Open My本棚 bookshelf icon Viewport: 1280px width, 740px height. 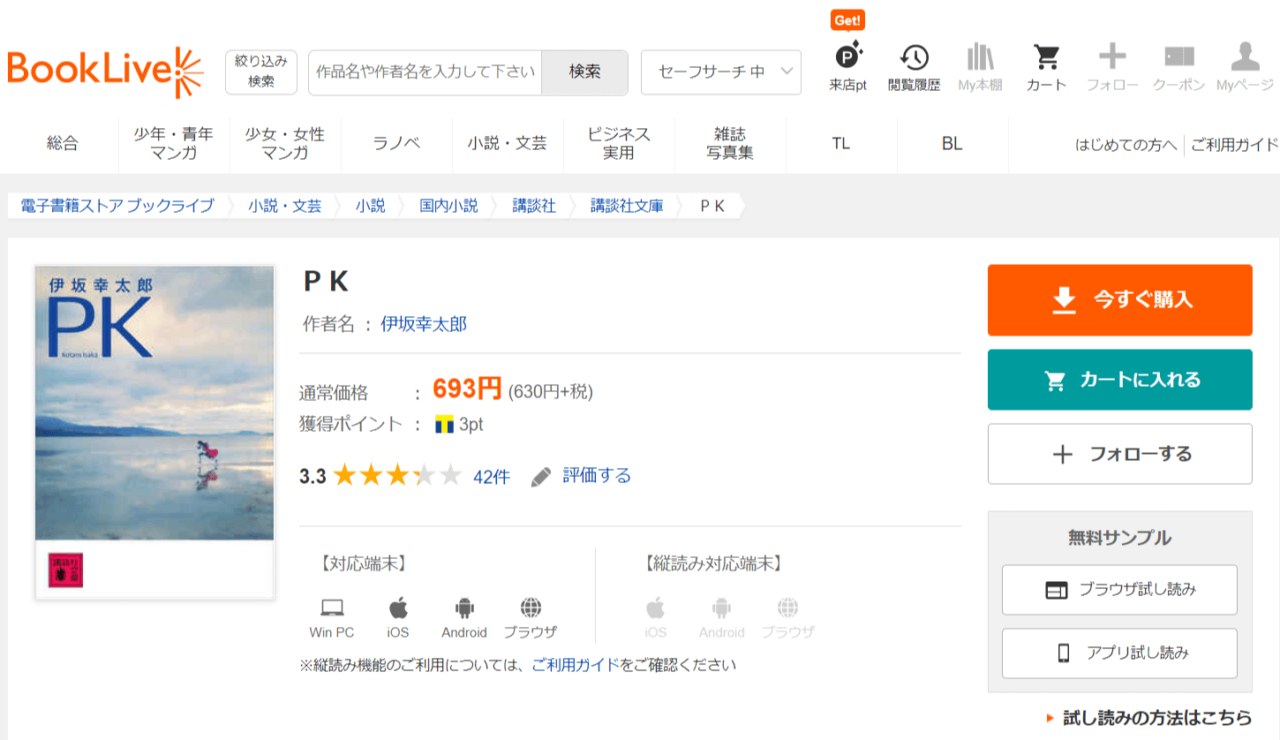(980, 56)
